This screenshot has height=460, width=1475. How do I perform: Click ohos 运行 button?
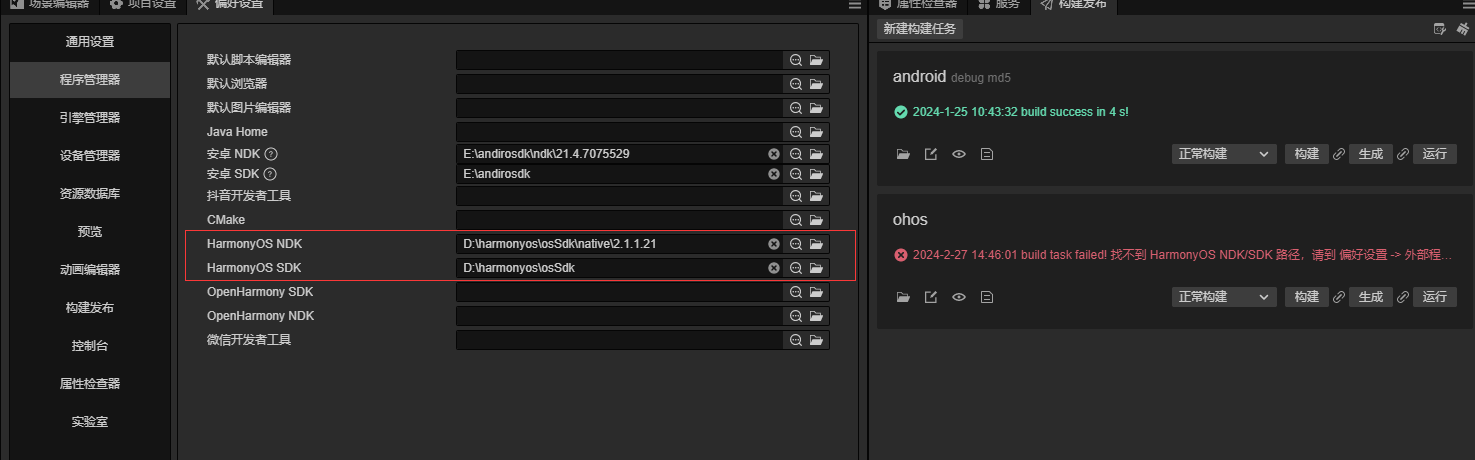click(x=1434, y=297)
